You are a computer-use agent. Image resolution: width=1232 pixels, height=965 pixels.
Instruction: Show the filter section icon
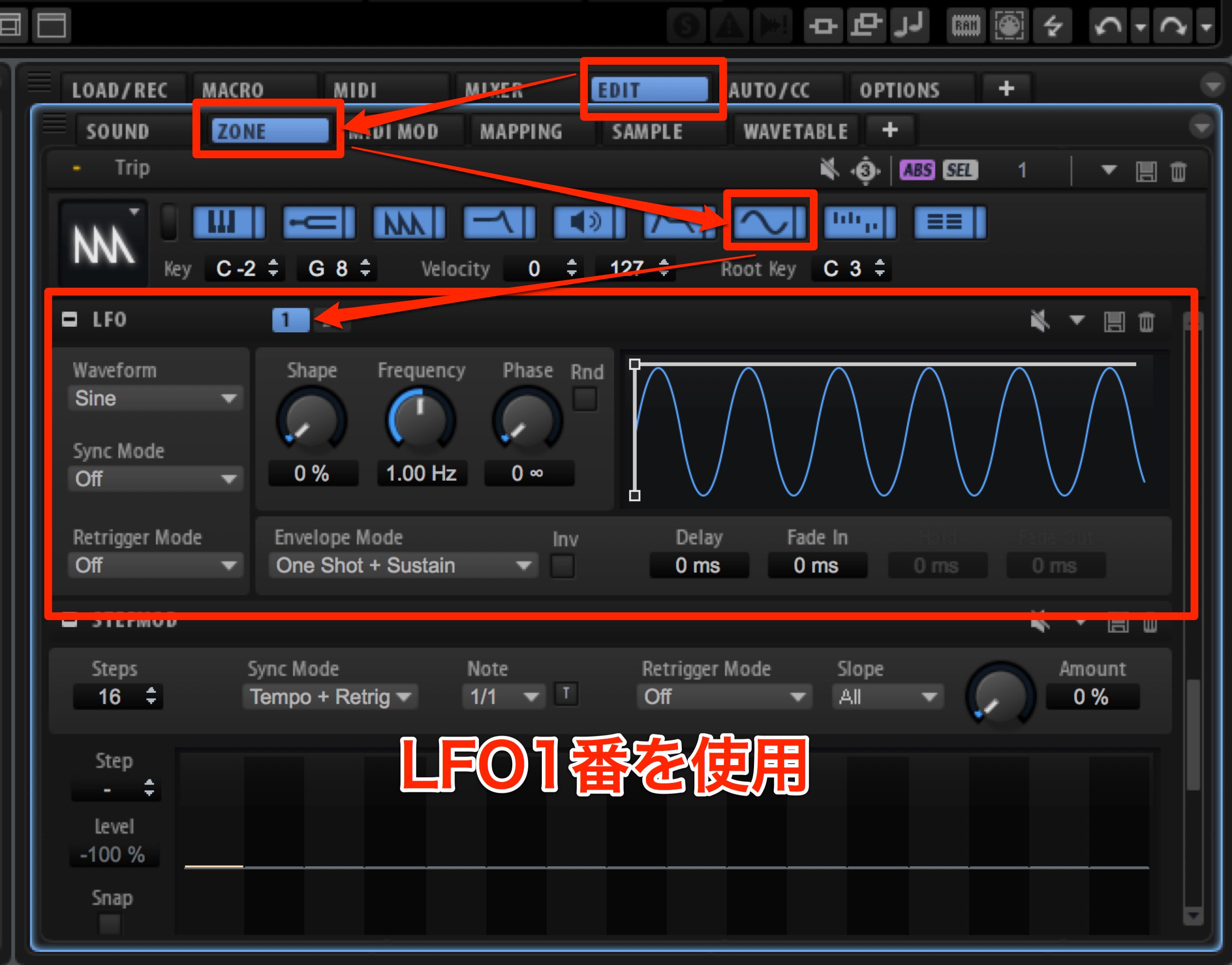pos(500,222)
